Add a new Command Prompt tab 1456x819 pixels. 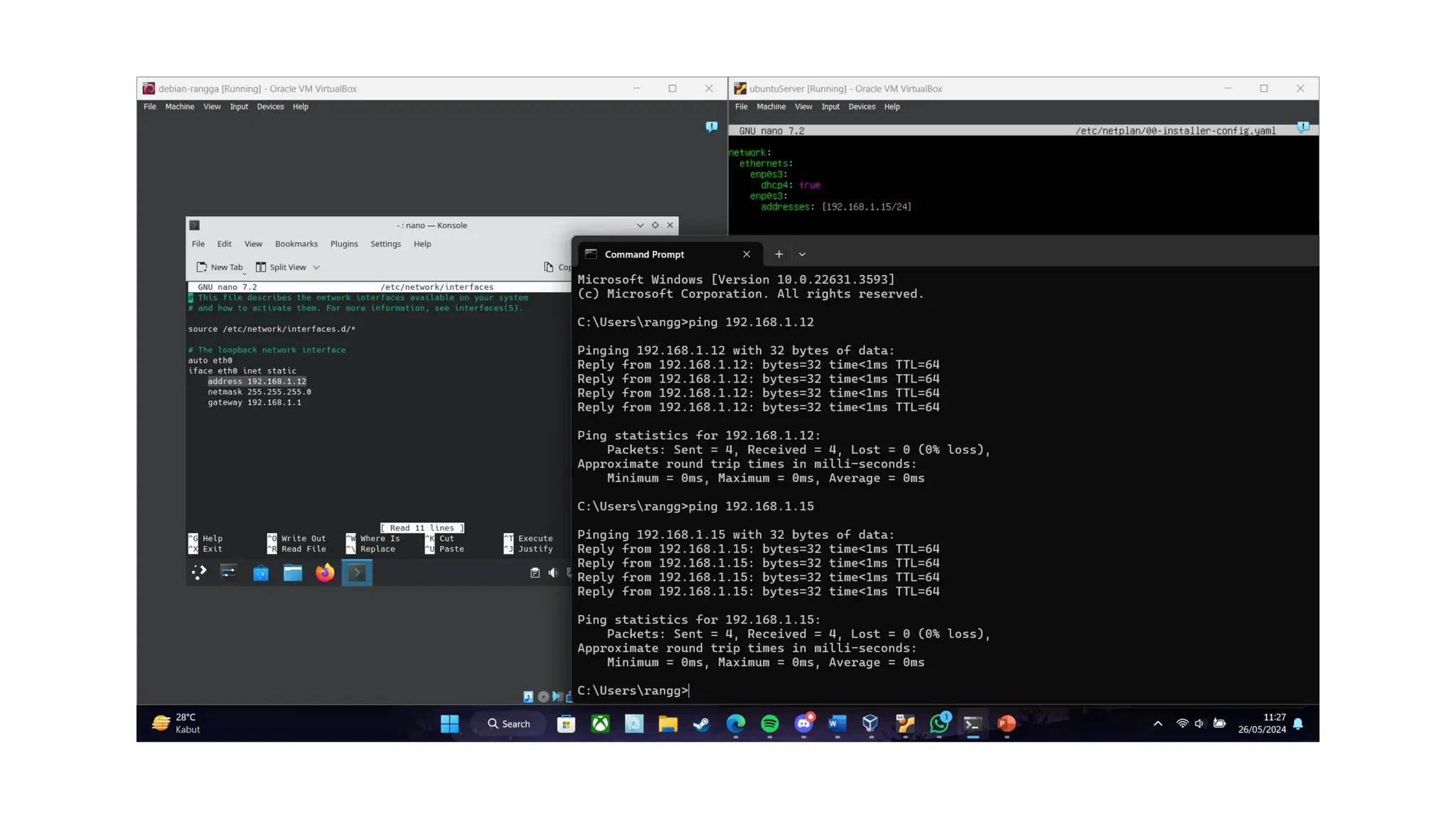click(778, 255)
